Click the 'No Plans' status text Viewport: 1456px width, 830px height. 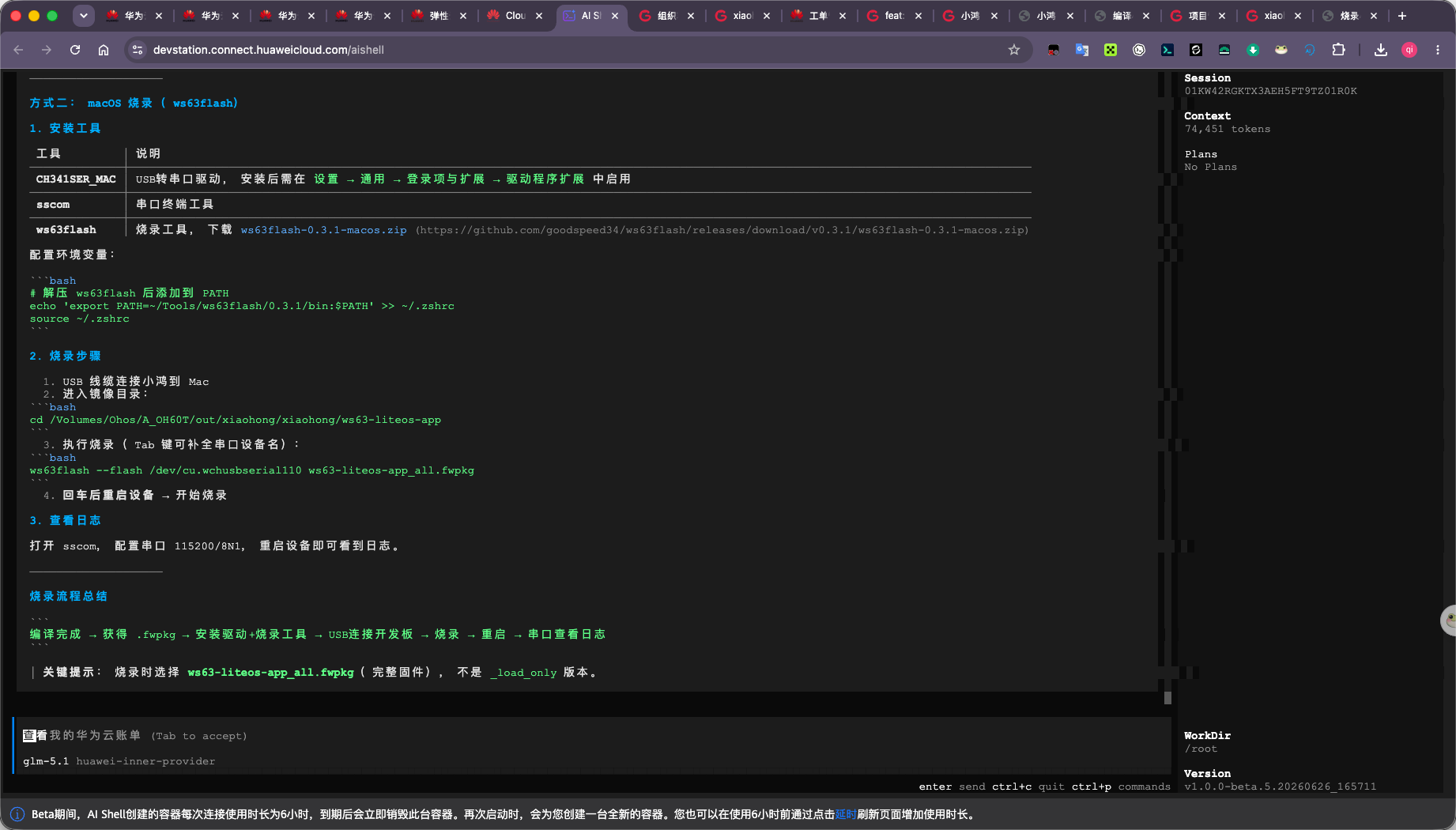[1211, 167]
